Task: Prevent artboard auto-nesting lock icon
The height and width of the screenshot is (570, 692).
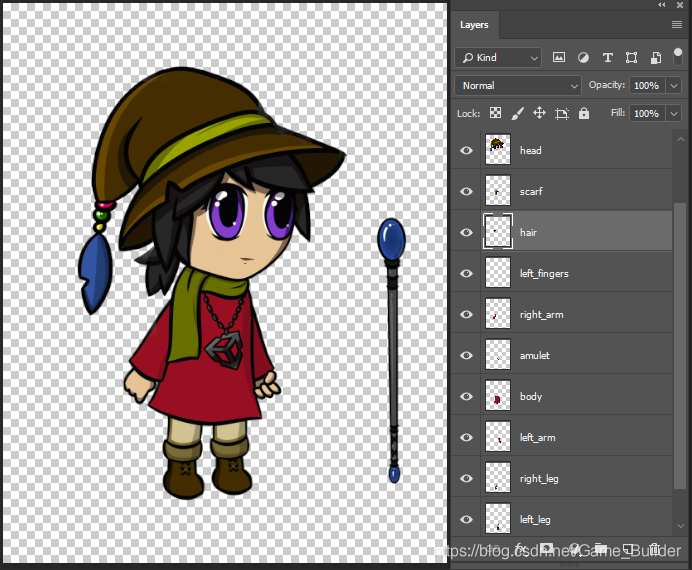Action: 561,114
